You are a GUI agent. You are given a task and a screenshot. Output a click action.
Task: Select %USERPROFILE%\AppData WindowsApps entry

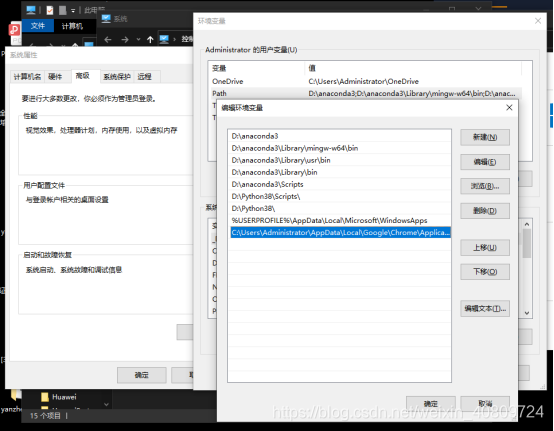click(x=340, y=220)
